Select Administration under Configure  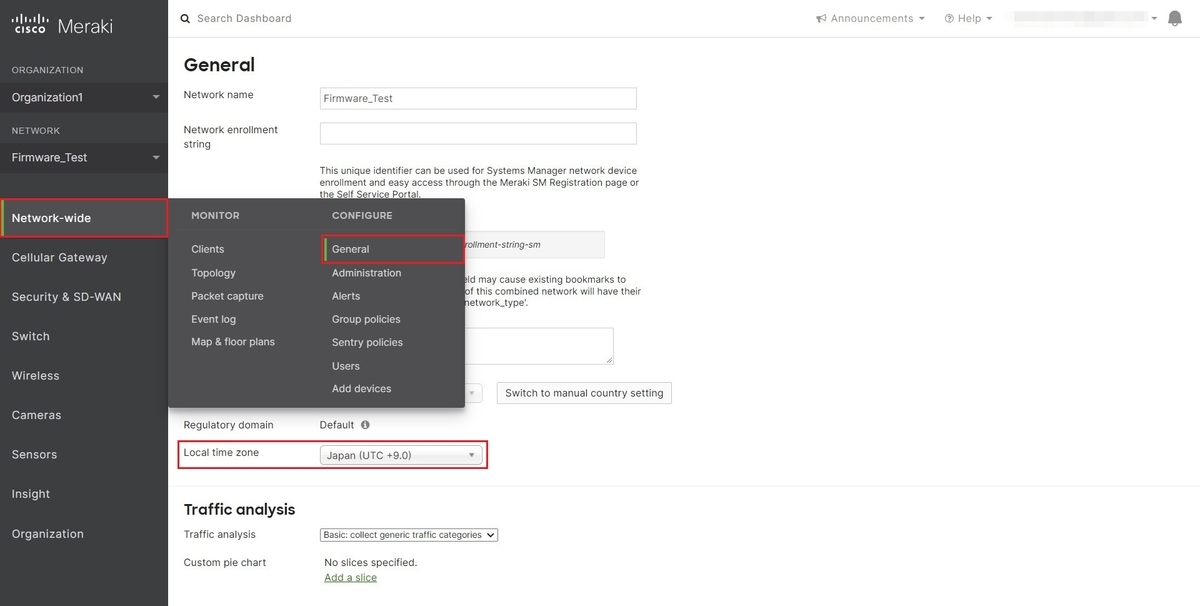tap(366, 272)
